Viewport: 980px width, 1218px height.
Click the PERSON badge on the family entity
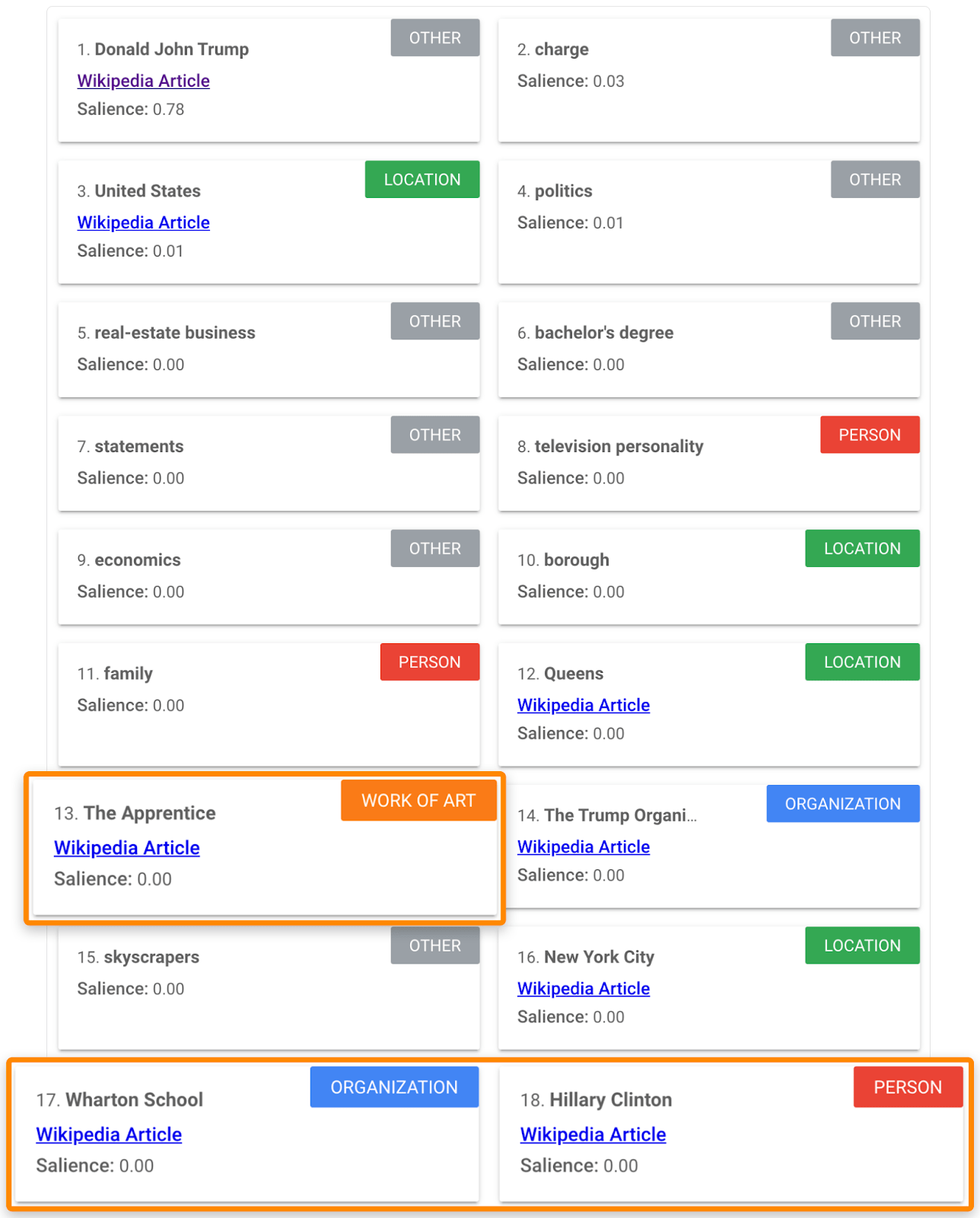click(429, 662)
